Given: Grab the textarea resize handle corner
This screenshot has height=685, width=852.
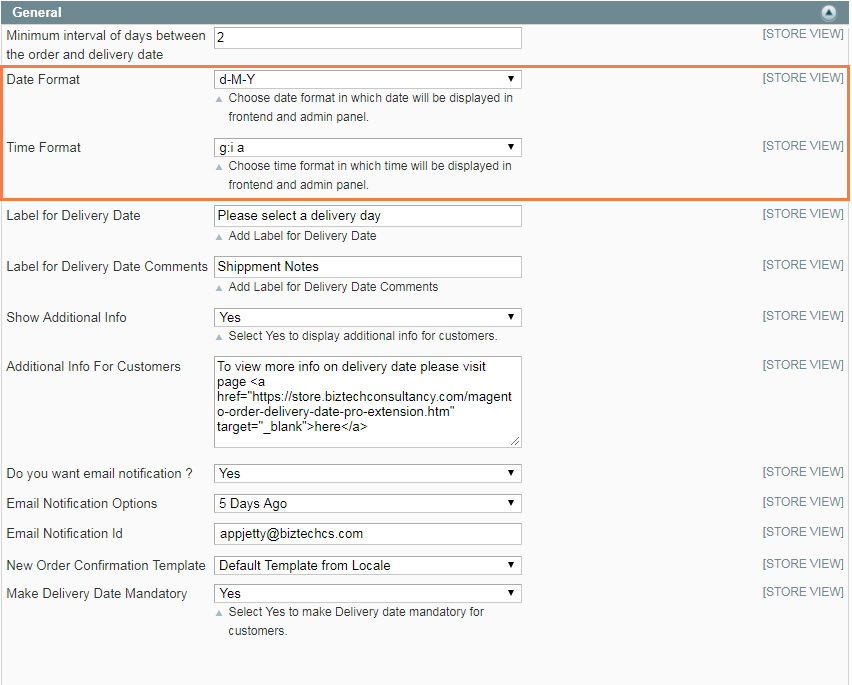Looking at the screenshot, I should click(515, 441).
